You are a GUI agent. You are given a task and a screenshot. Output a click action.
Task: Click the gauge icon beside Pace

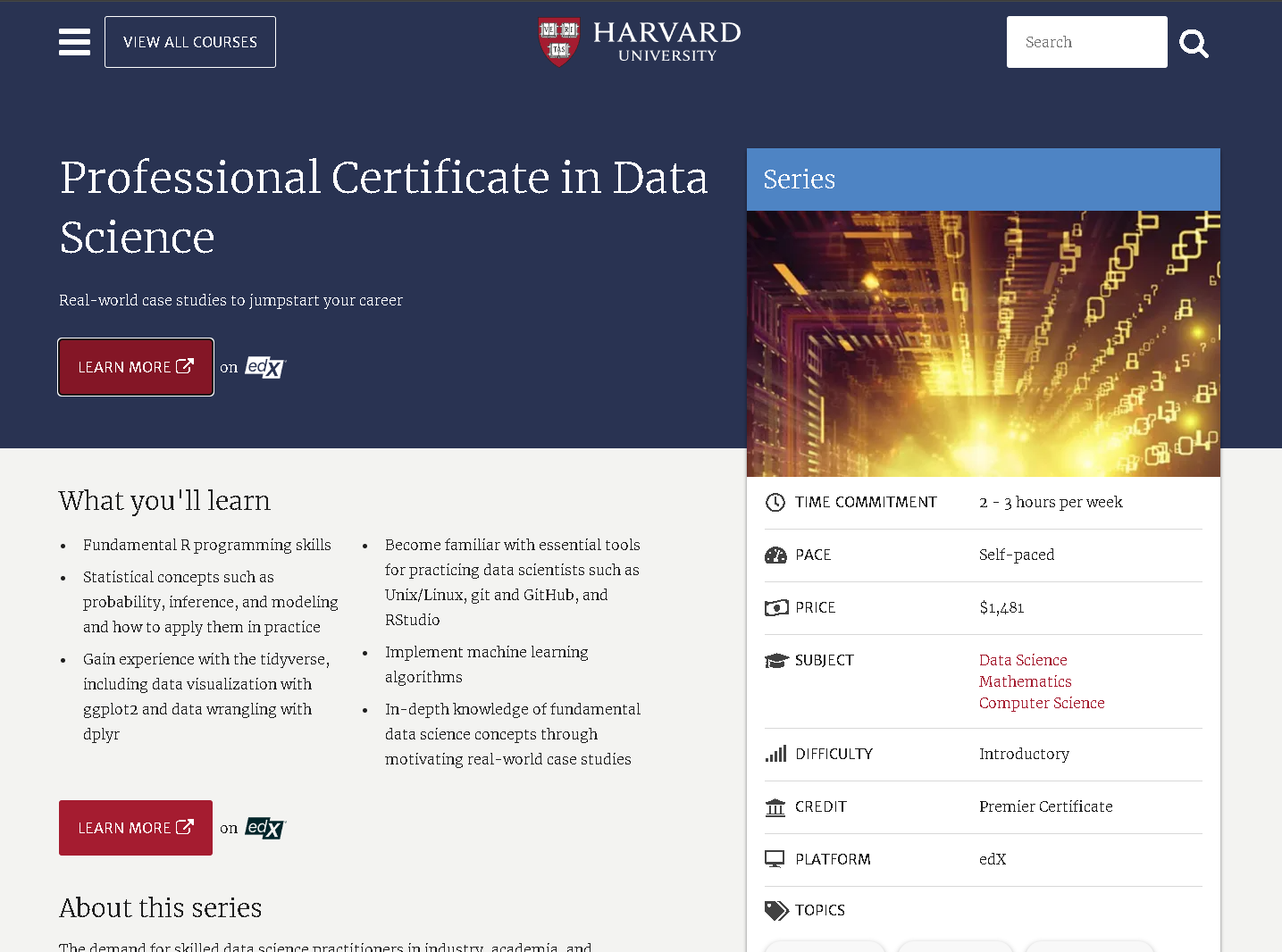tap(775, 555)
